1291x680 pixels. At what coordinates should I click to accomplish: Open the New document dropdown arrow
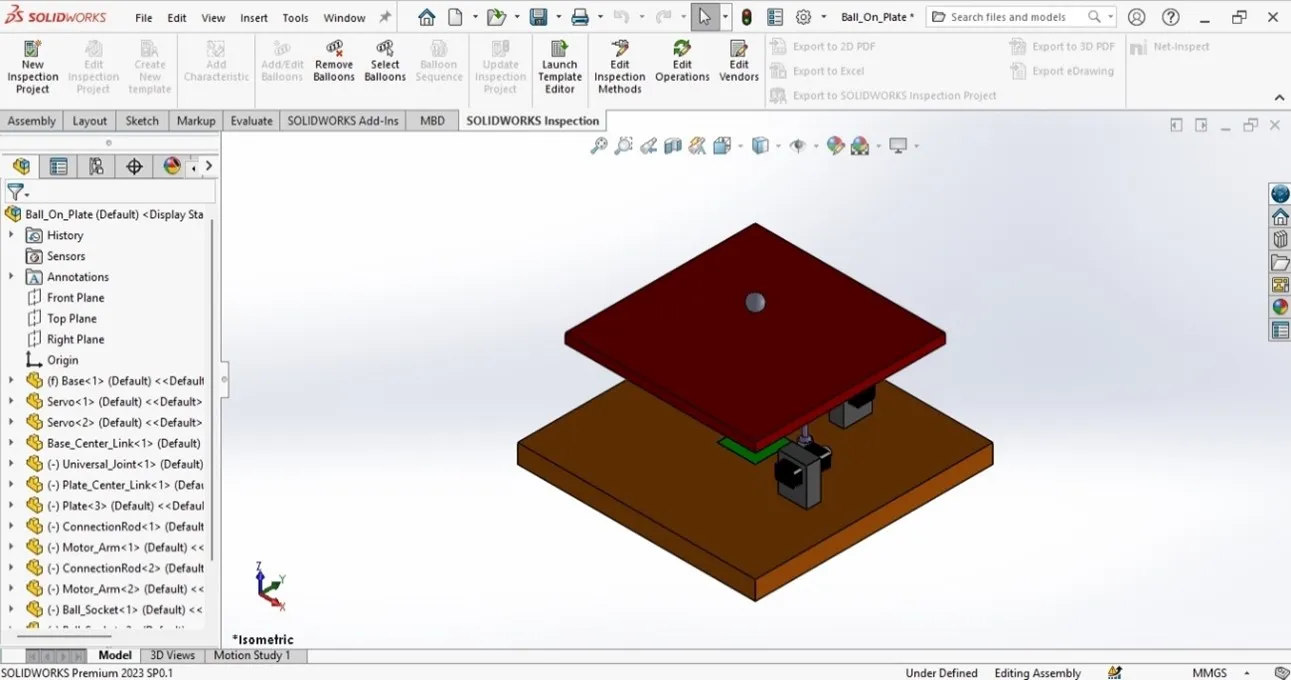tap(475, 17)
